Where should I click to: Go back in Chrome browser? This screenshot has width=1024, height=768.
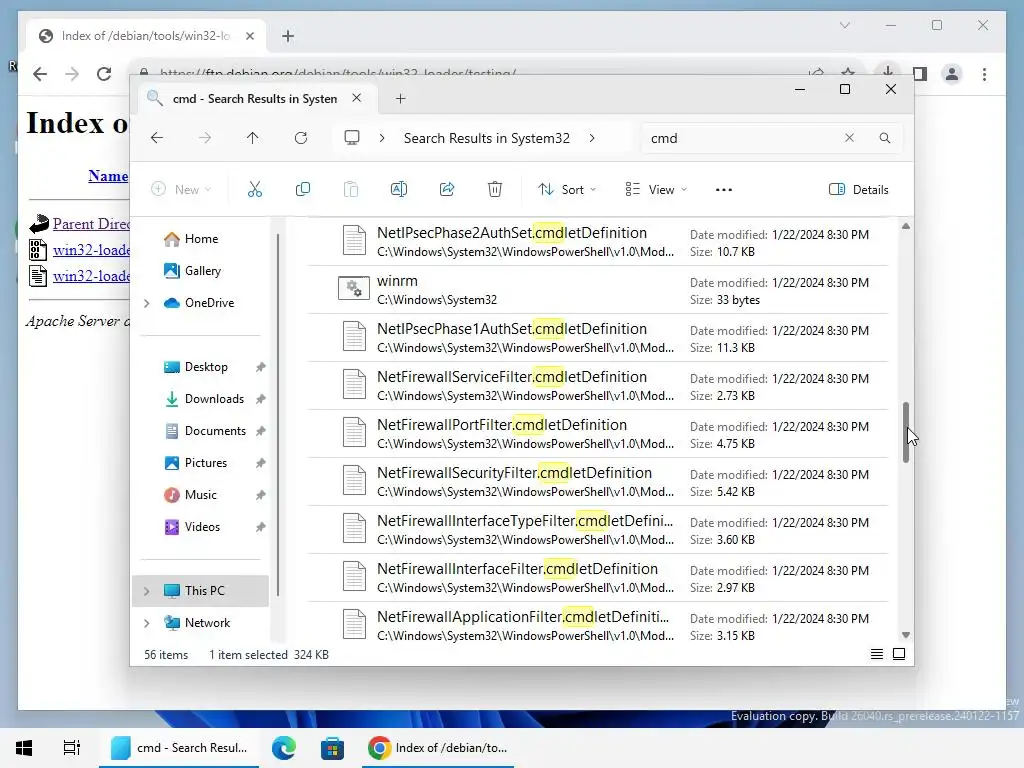point(40,74)
